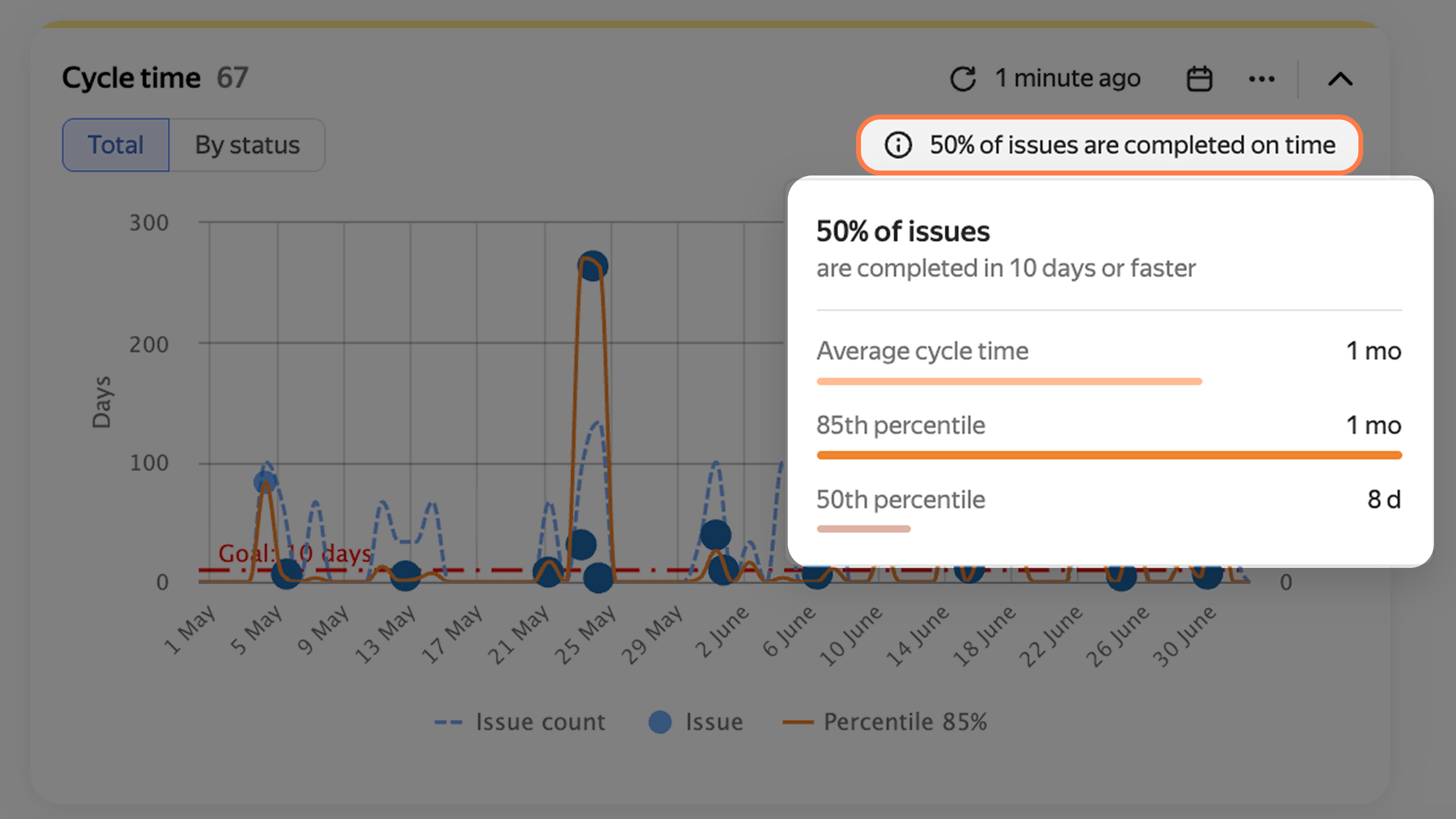Click the 50% of issues completed badge
Screen dimensions: 1456x819
tap(1109, 145)
